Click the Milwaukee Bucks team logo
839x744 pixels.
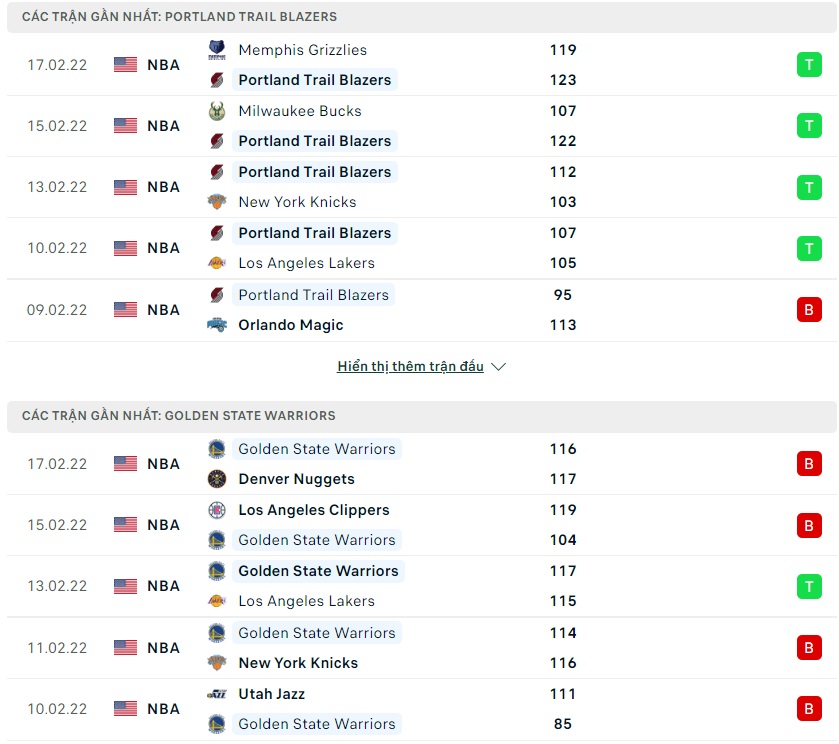point(217,111)
